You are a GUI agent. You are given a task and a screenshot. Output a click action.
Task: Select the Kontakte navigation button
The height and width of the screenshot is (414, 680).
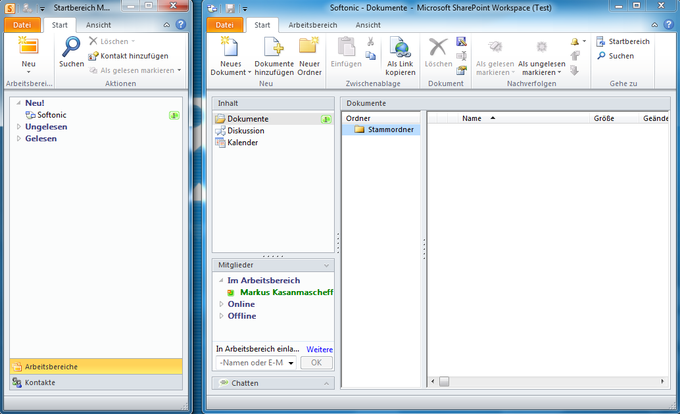(96, 382)
